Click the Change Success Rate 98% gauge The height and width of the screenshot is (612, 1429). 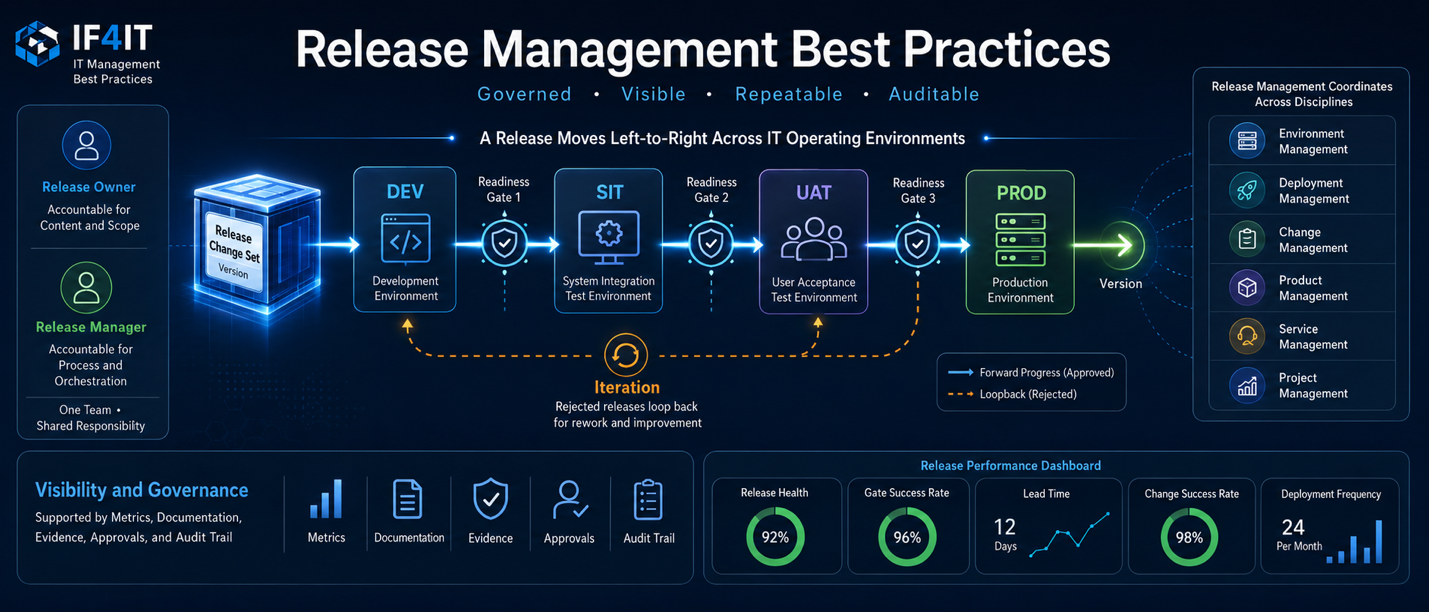[x=1189, y=537]
